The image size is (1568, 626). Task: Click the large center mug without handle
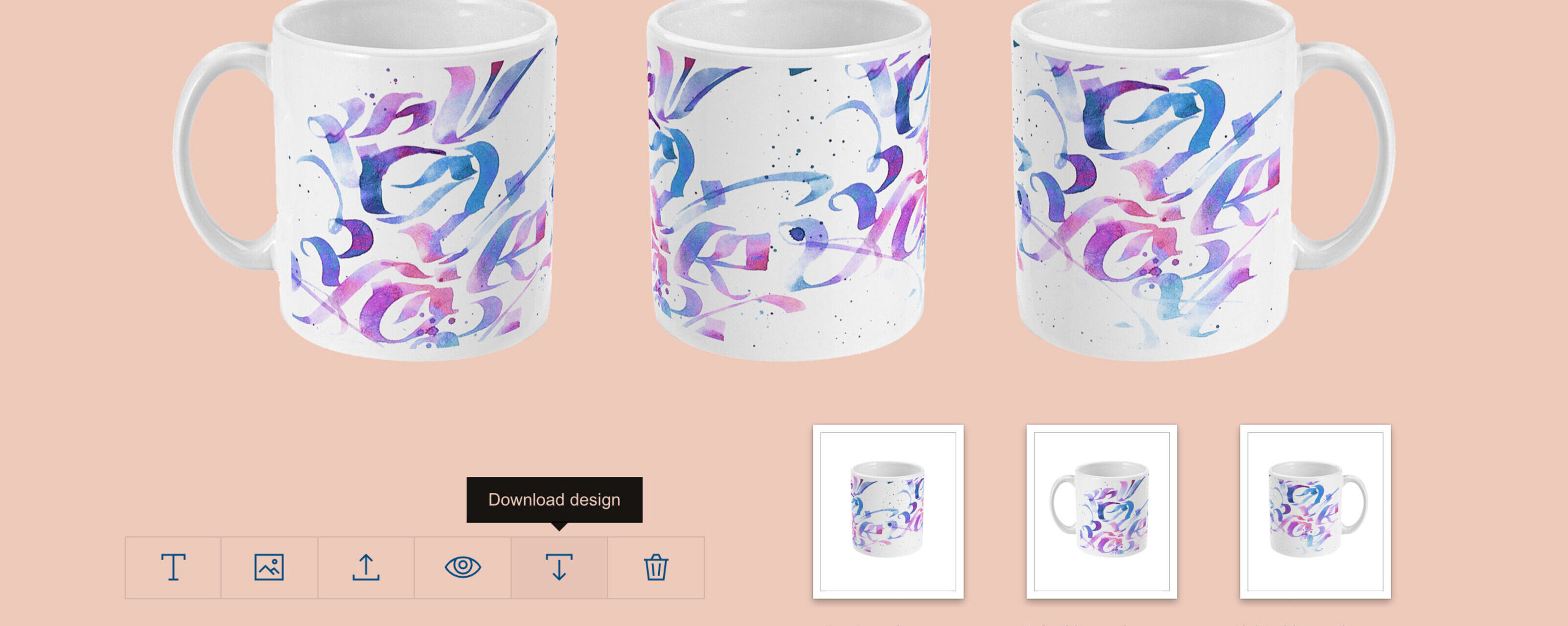[788, 180]
